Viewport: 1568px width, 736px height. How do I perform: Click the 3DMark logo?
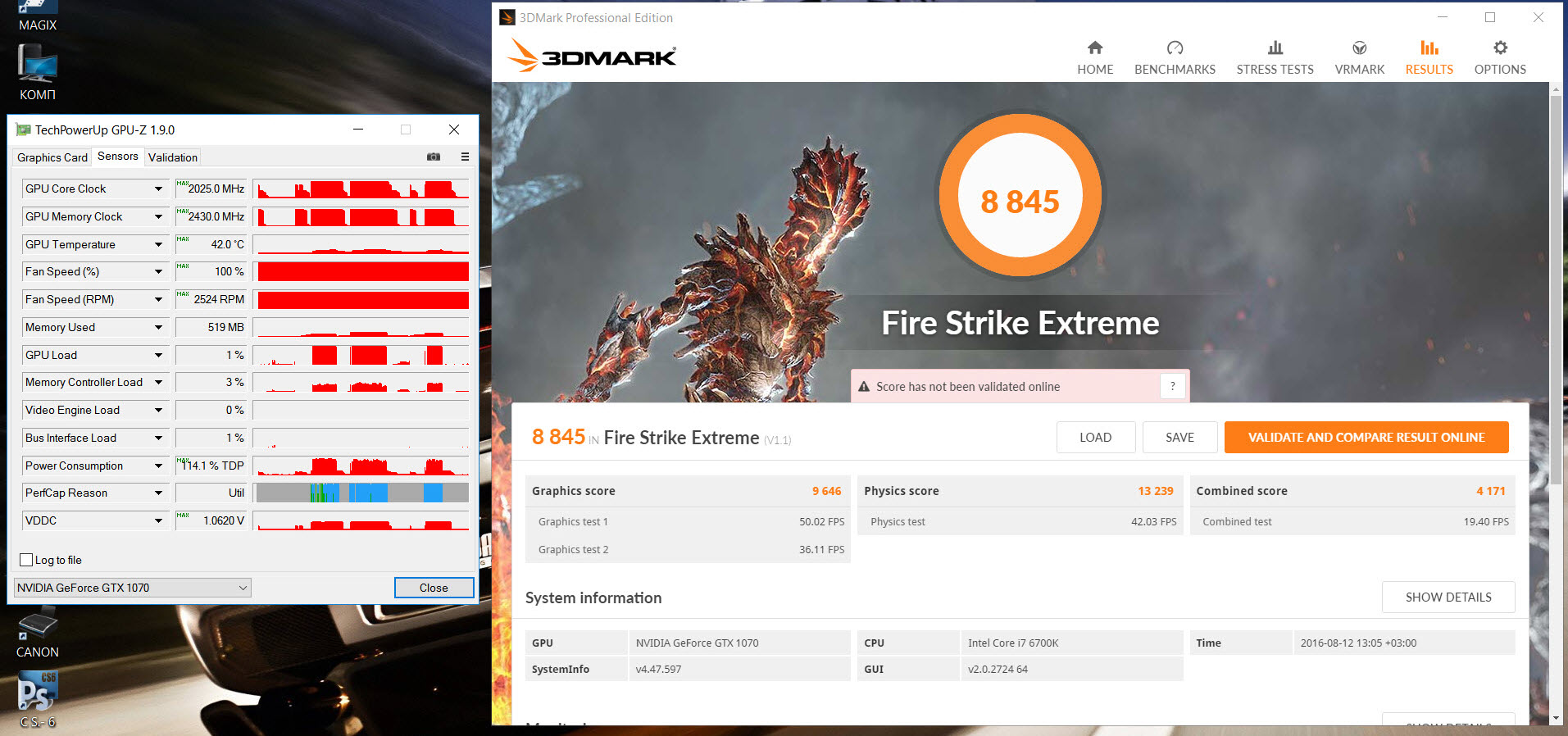[591, 56]
